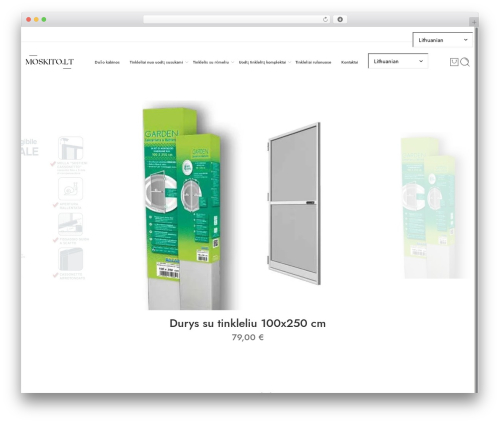
Task: Go to Tinkleliai rulonuose page
Action: pos(313,62)
